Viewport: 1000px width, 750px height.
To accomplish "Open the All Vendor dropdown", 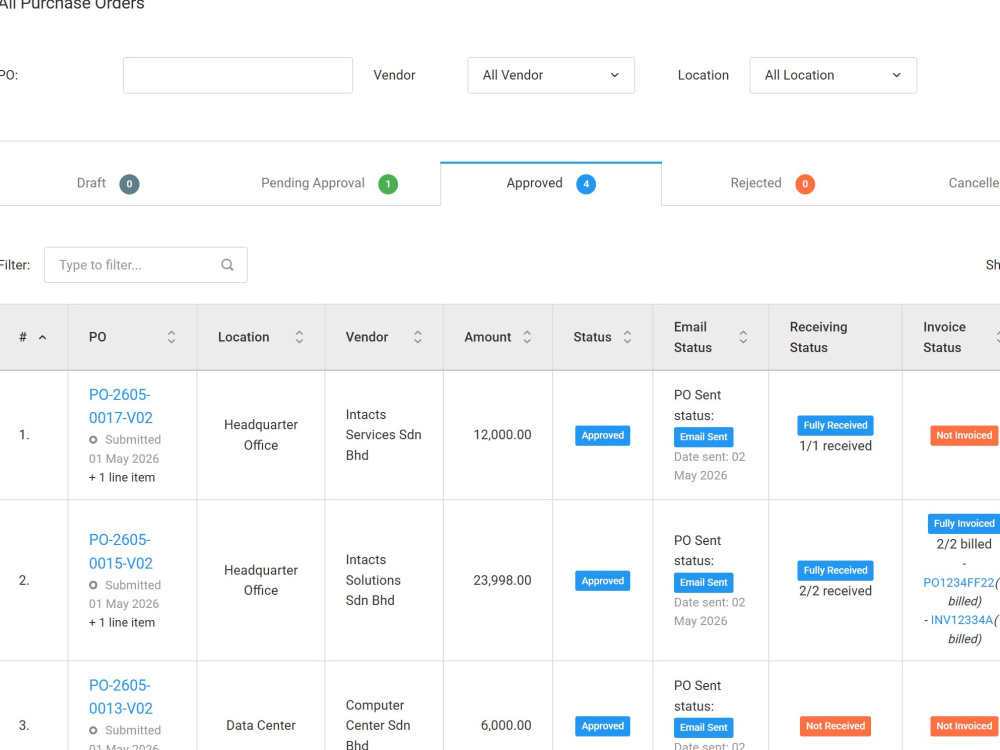I will pyautogui.click(x=551, y=75).
